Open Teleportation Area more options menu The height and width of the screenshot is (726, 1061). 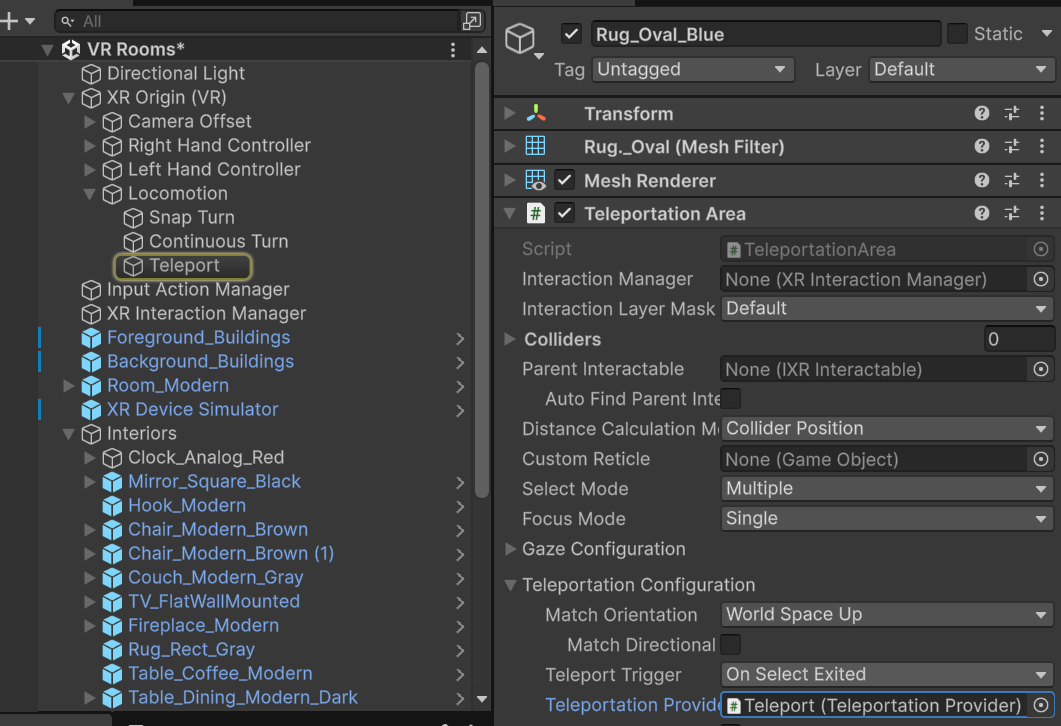pyautogui.click(x=1041, y=214)
